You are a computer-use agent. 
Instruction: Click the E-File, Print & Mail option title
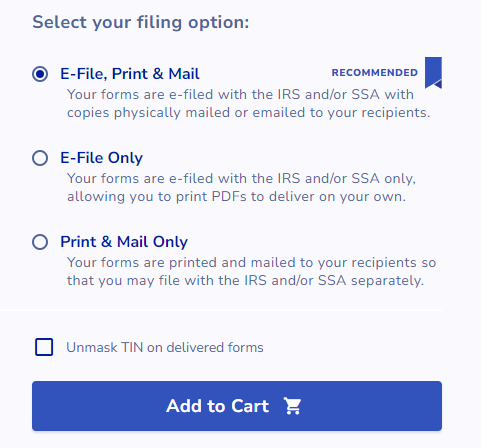[x=130, y=74]
